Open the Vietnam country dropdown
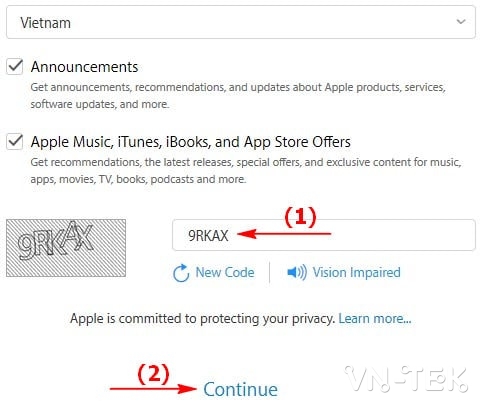 coord(241,22)
